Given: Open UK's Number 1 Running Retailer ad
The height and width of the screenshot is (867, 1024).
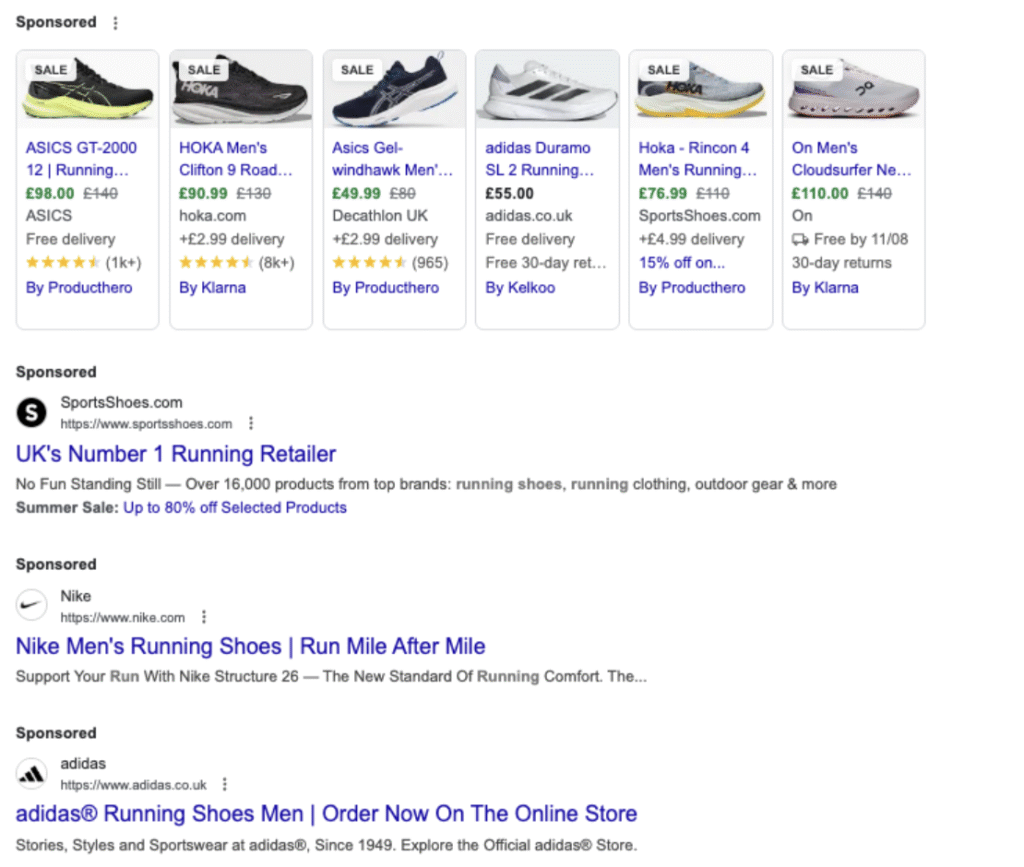Looking at the screenshot, I should (176, 454).
